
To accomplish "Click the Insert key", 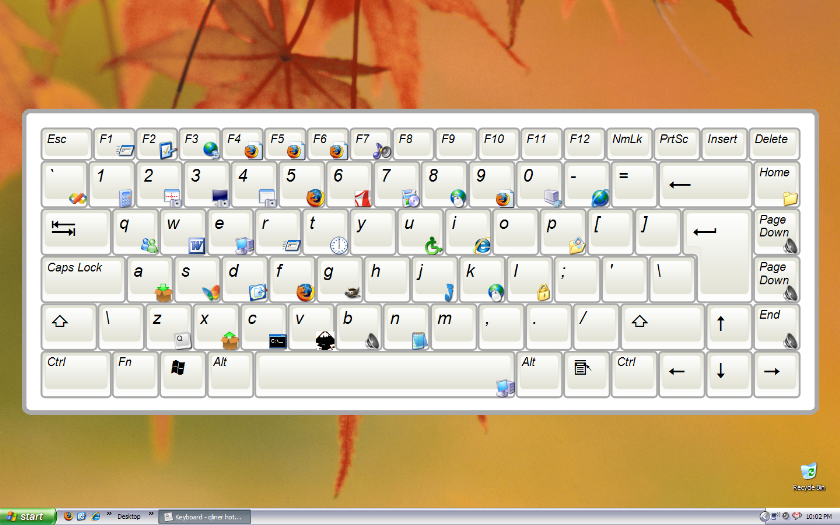I will (x=724, y=144).
